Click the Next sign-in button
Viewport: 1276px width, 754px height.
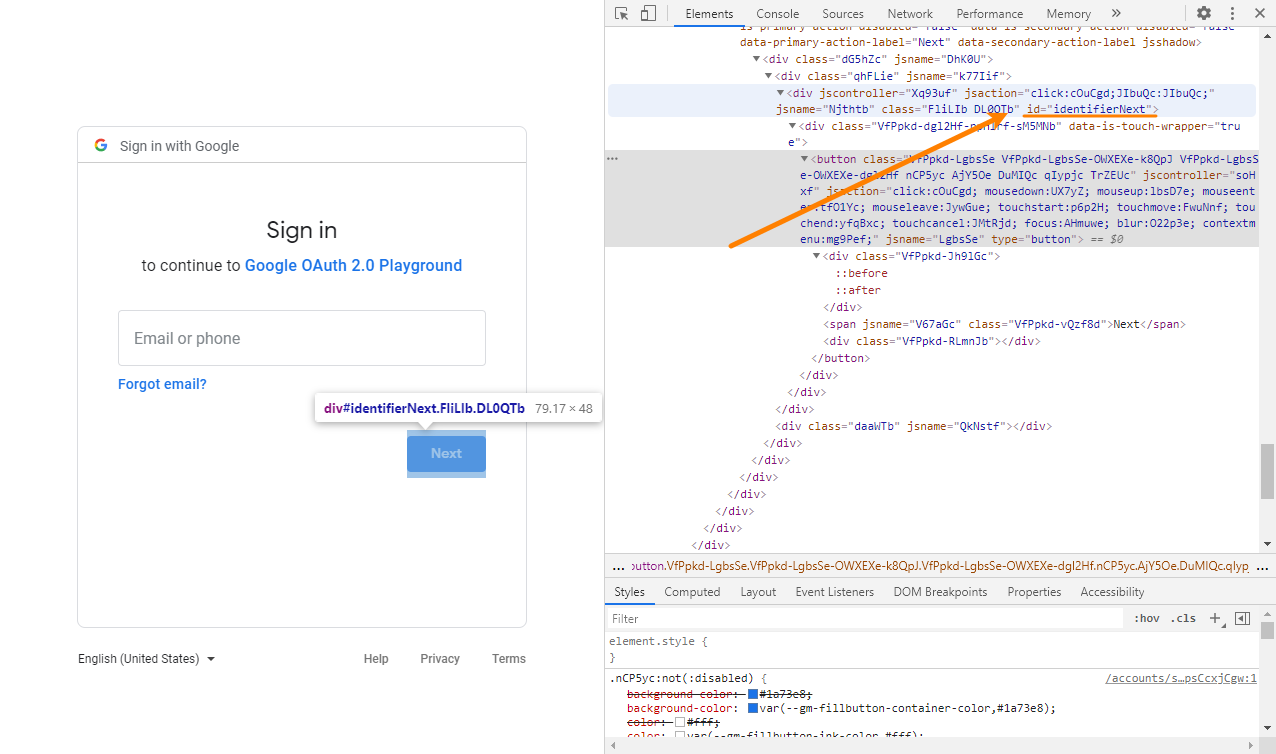(x=445, y=453)
